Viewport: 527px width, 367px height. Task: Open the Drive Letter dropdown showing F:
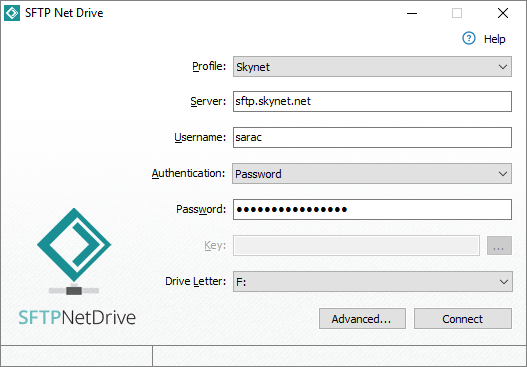373,282
